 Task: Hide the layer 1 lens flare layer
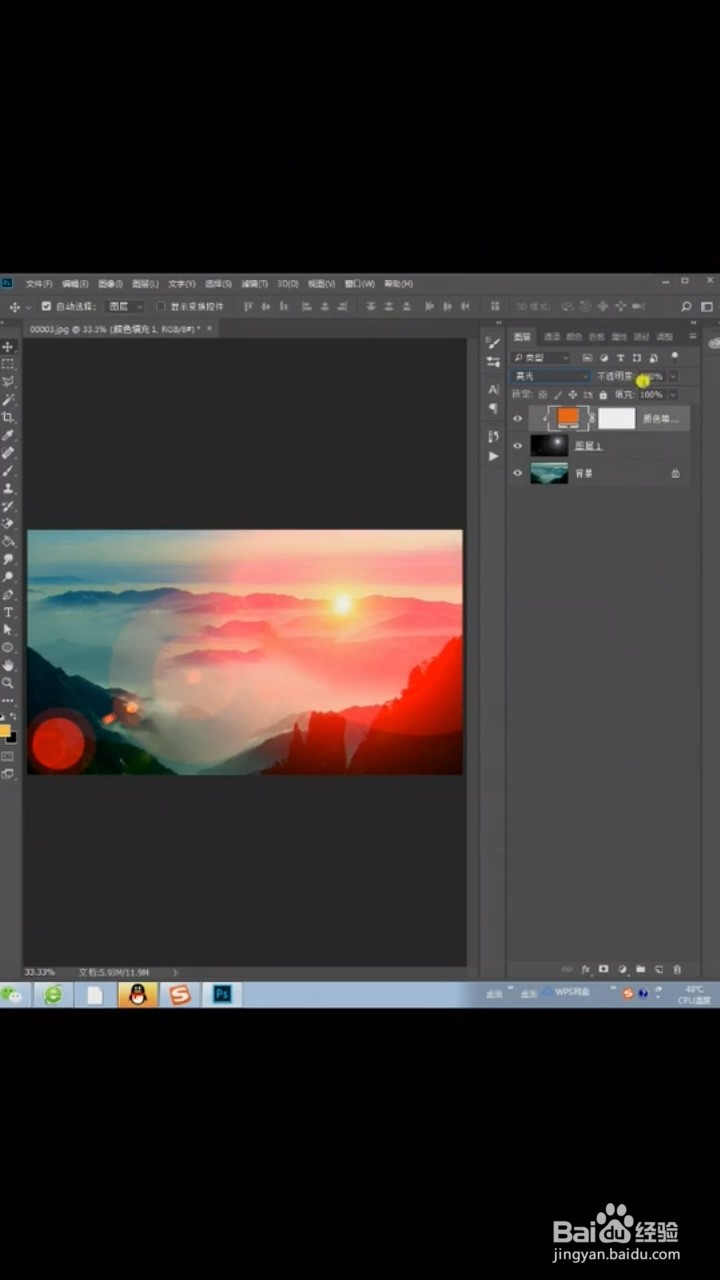coord(518,446)
